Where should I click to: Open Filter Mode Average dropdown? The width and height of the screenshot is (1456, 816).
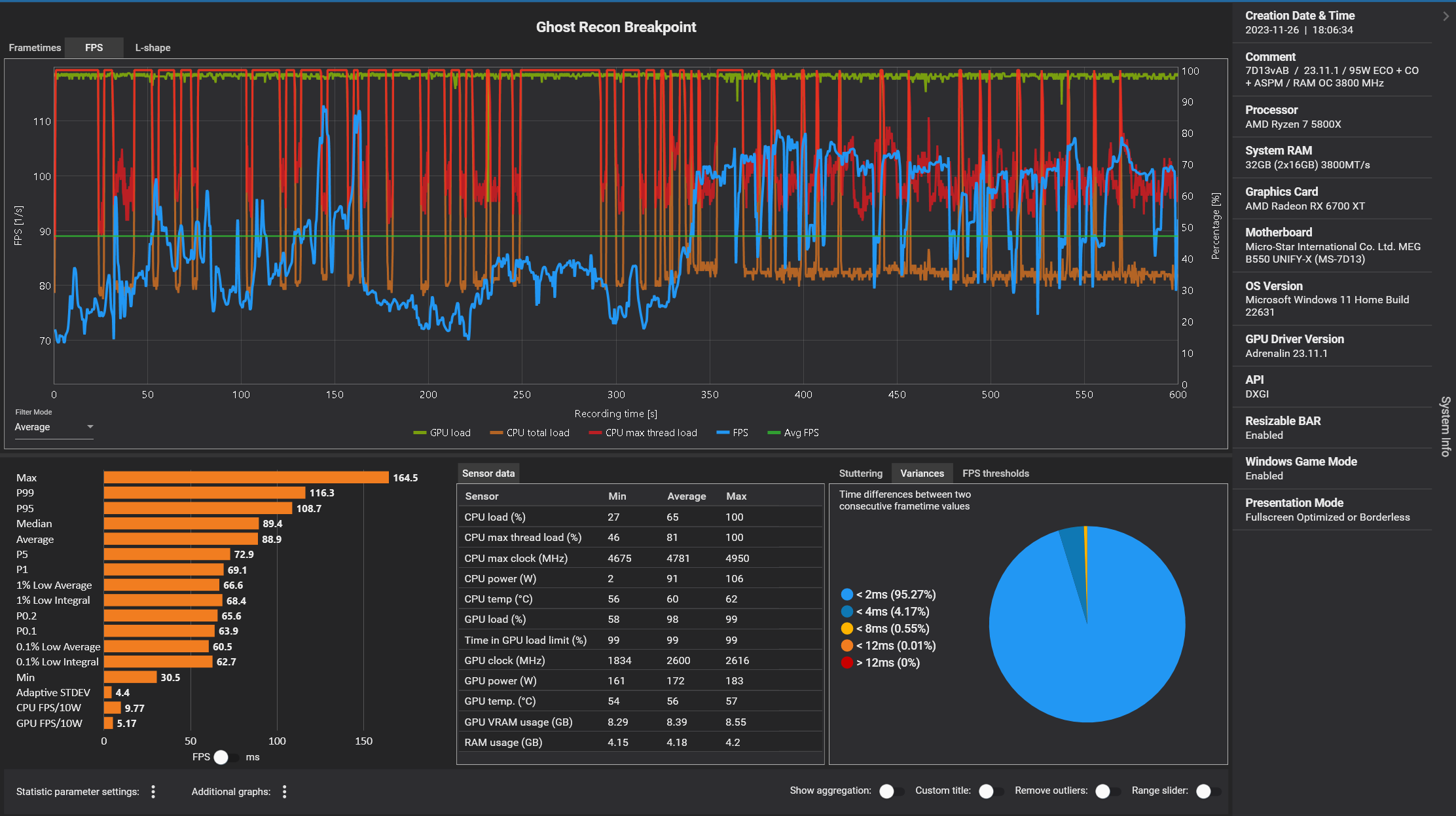pyautogui.click(x=54, y=427)
